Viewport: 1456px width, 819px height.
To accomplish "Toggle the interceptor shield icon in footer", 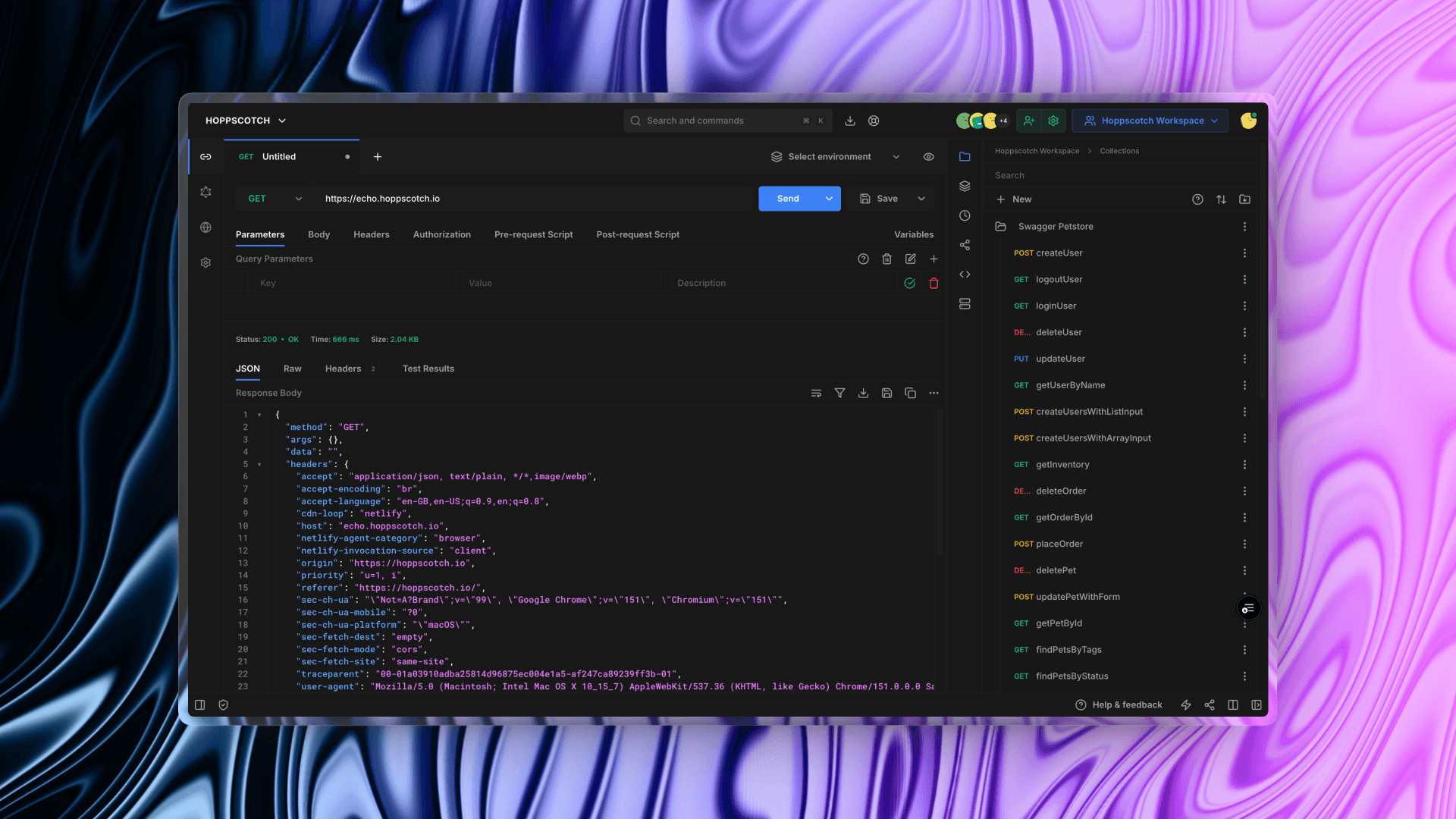I will [223, 705].
